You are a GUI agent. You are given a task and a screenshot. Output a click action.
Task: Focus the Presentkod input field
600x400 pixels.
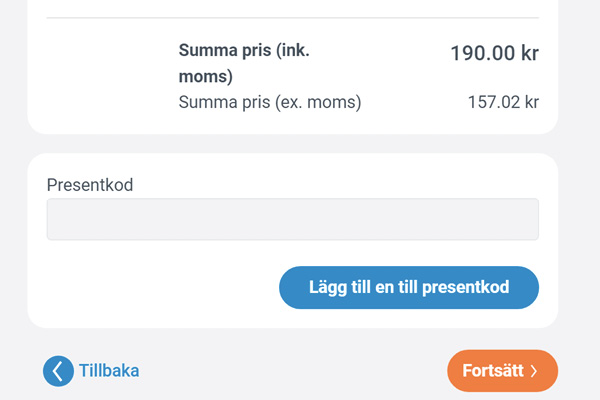tap(293, 219)
